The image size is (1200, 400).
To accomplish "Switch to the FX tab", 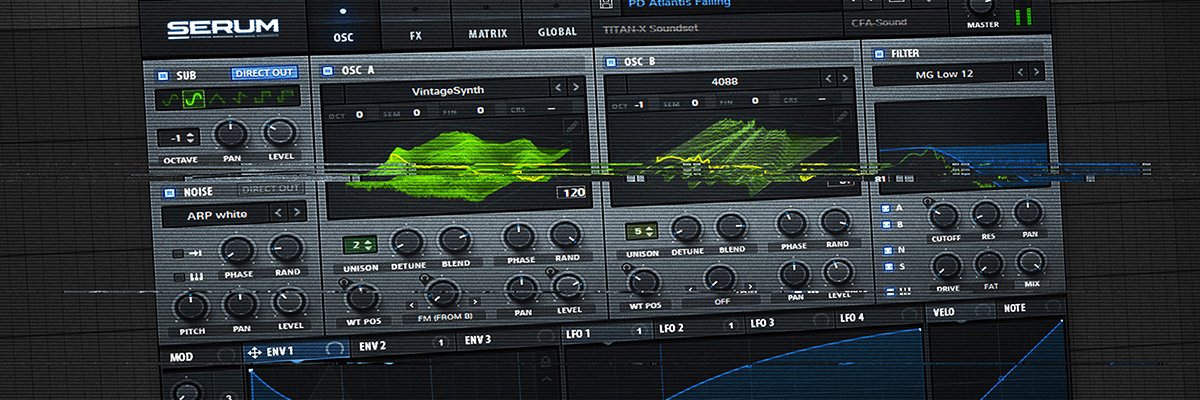I will coord(415,25).
